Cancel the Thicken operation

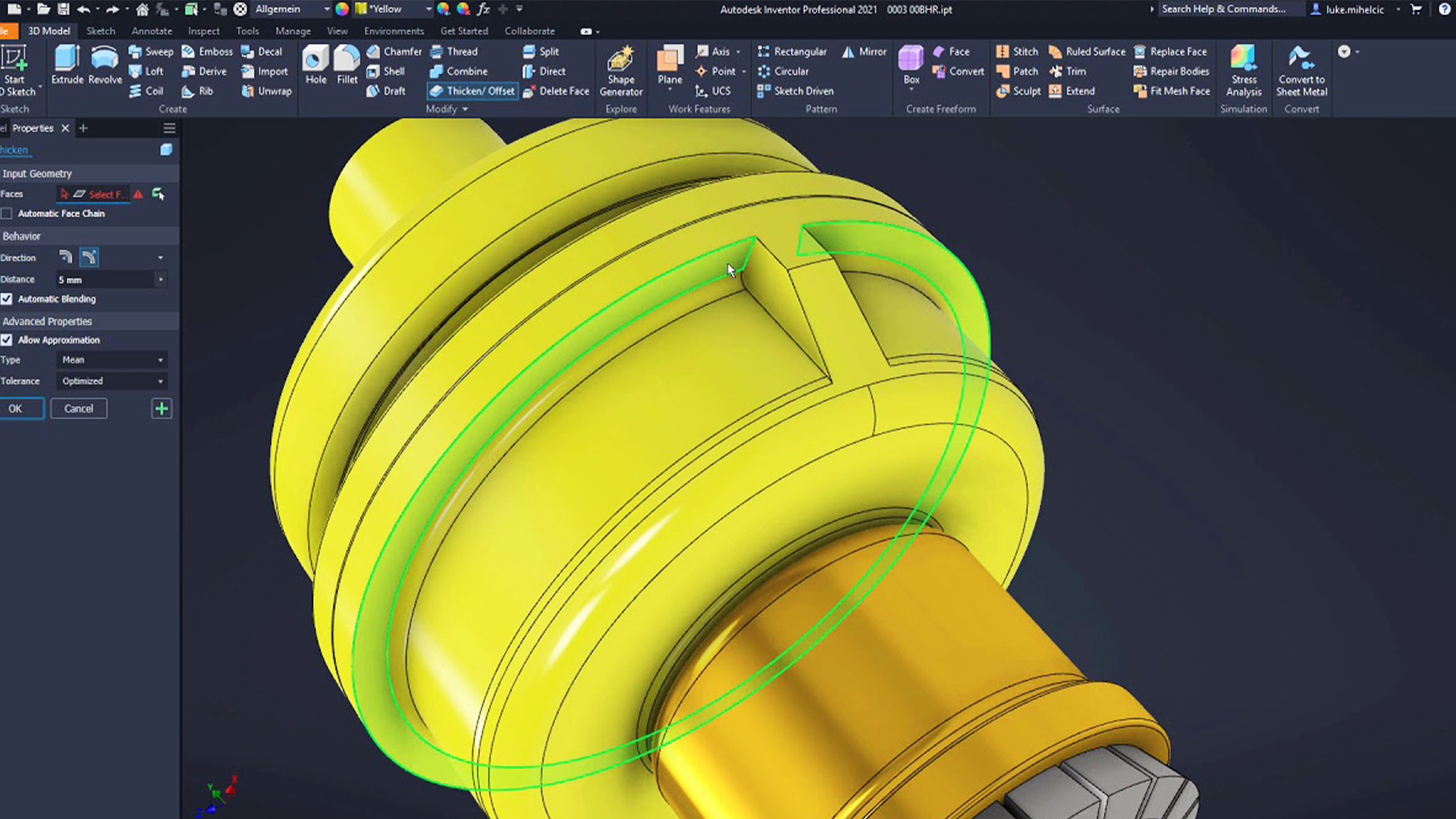78,408
